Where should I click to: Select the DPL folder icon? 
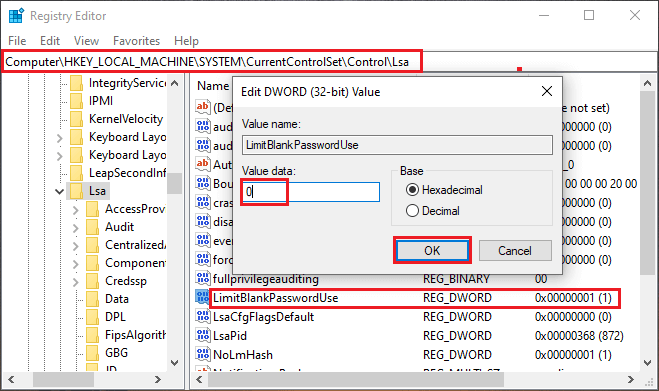pos(92,317)
